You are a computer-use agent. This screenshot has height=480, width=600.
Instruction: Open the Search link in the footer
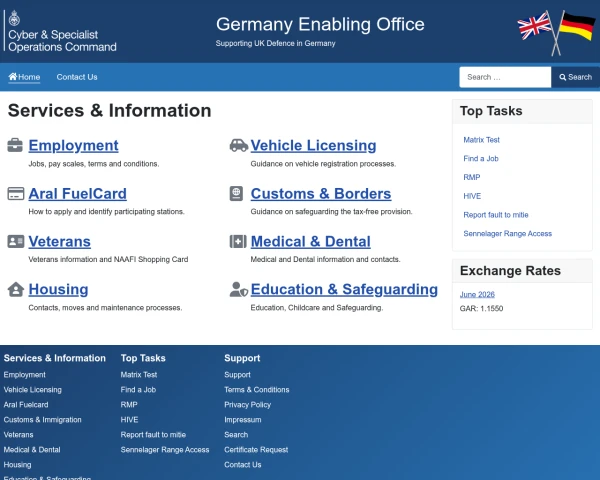click(x=236, y=434)
